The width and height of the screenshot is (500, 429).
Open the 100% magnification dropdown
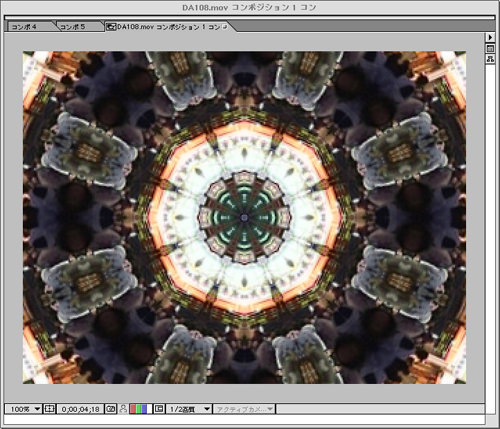24,409
